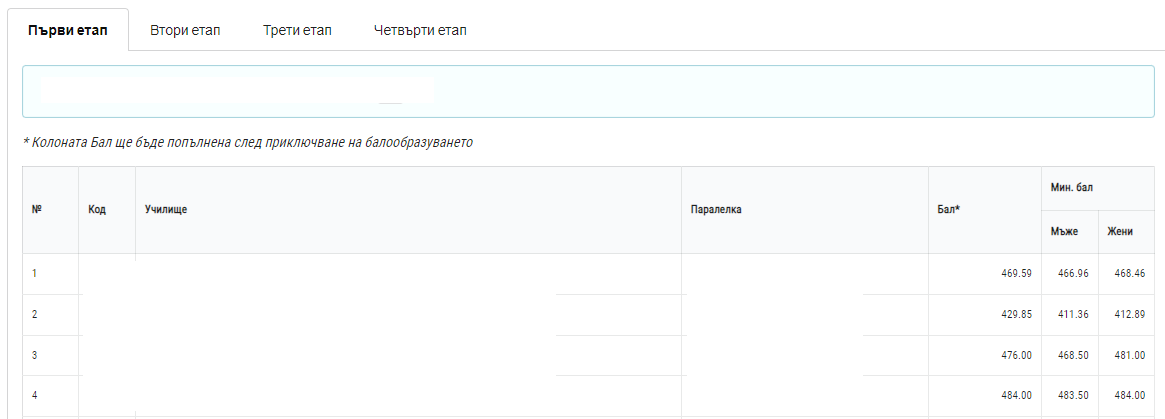Image resolution: width=1165 pixels, height=419 pixels.
Task: Select row number 4 in table
Action: [34, 396]
